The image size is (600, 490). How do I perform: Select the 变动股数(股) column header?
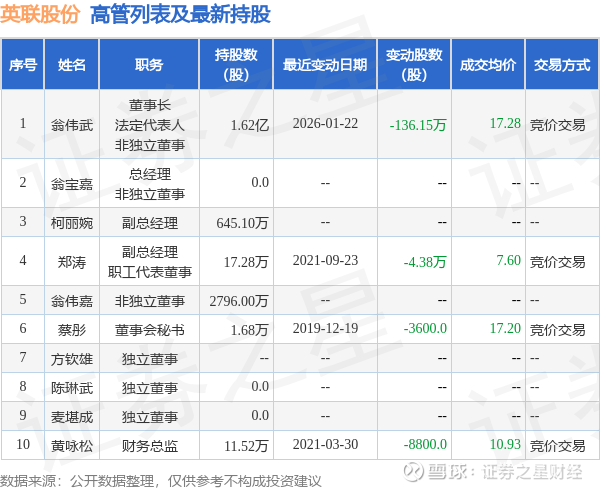[414, 65]
